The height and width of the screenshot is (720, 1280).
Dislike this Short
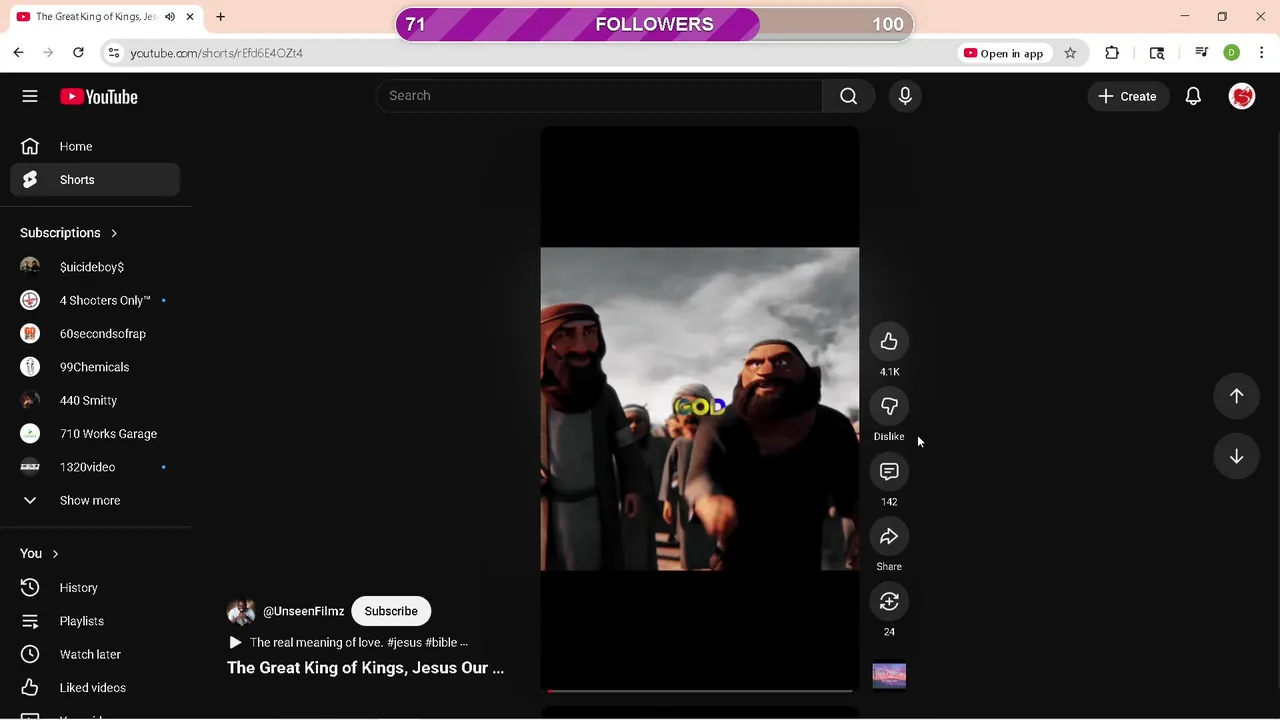(x=889, y=407)
